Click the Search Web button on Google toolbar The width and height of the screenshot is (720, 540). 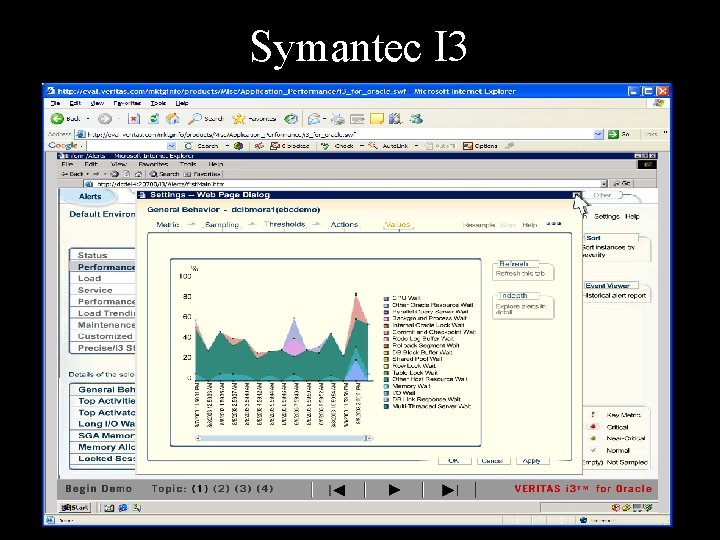click(201, 146)
